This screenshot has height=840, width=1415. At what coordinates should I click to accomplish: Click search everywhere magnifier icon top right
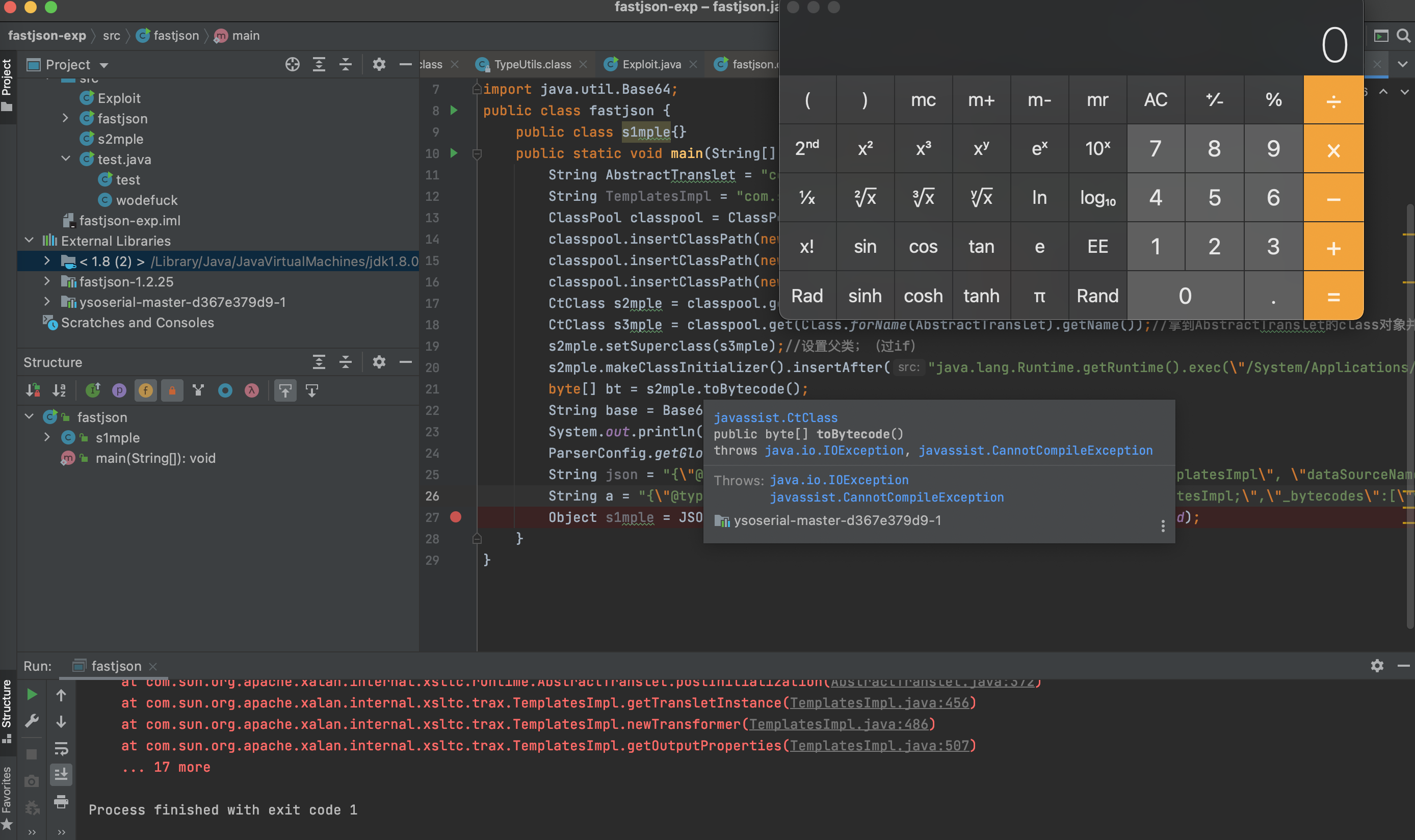[1403, 36]
